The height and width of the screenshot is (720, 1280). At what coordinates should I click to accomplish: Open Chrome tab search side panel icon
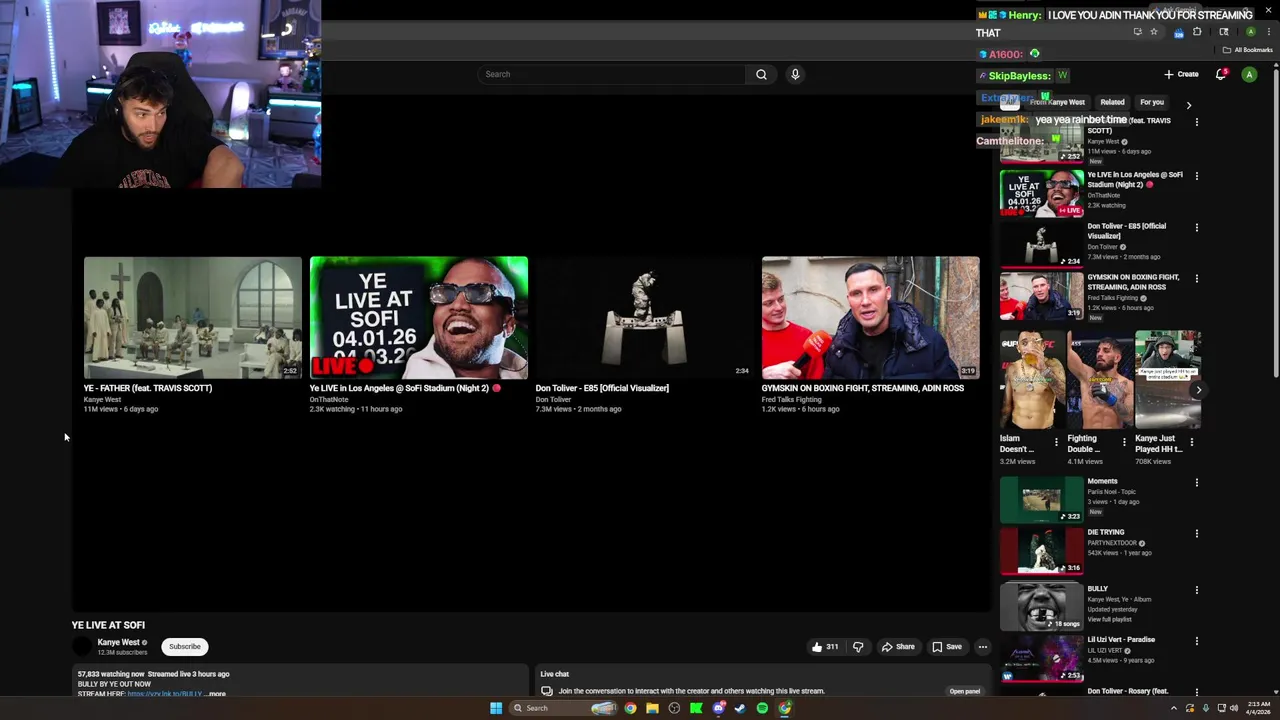(1224, 32)
